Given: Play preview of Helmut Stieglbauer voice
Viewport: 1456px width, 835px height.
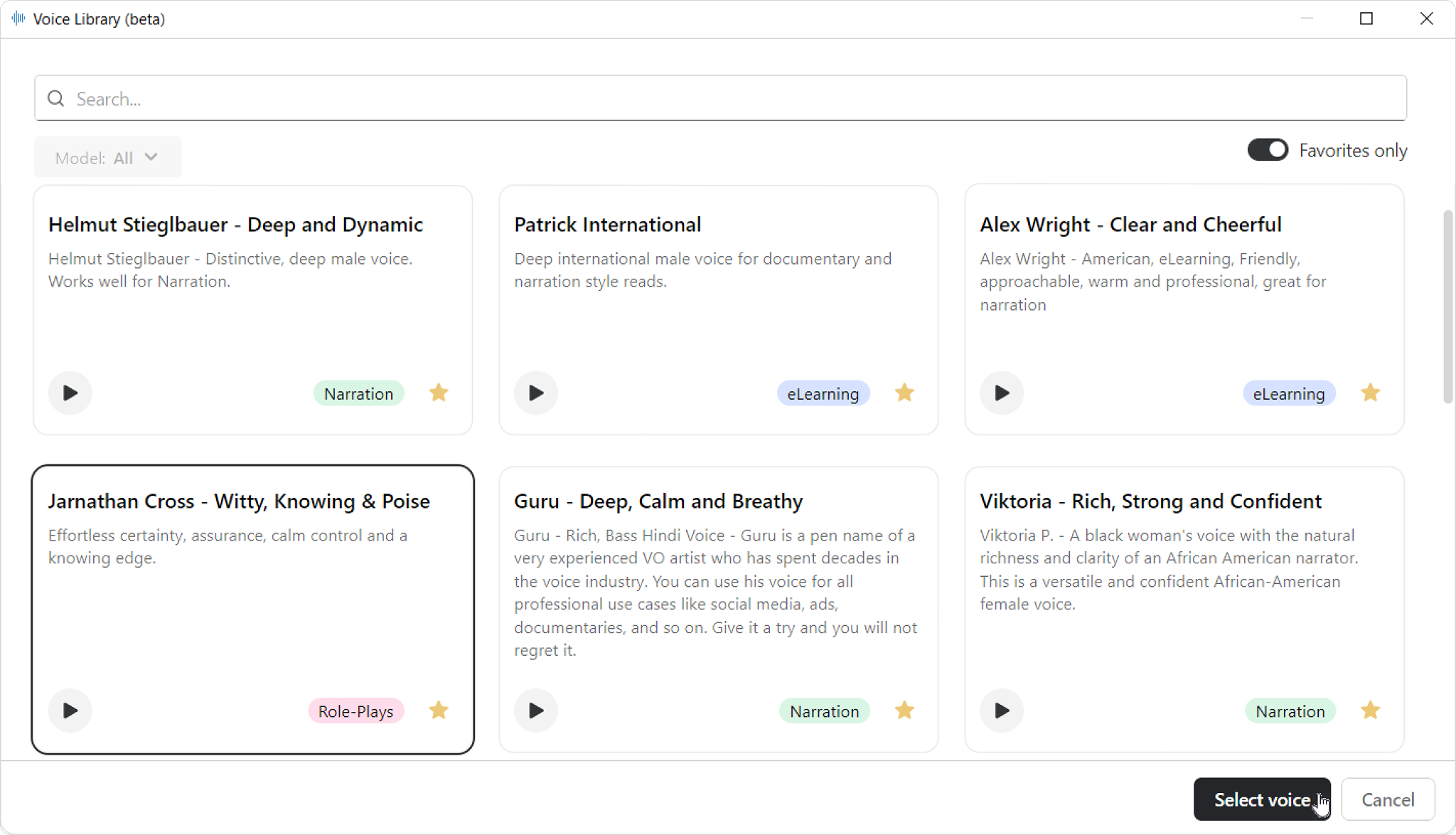Looking at the screenshot, I should point(70,393).
